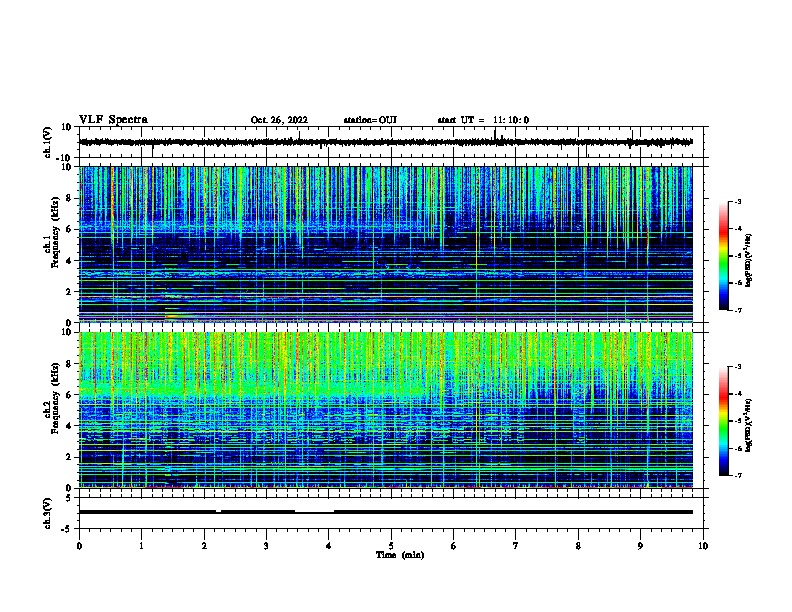The width and height of the screenshot is (792, 612).
Task: Click the 'start UT = 11:10:0' text
Action: (x=483, y=120)
